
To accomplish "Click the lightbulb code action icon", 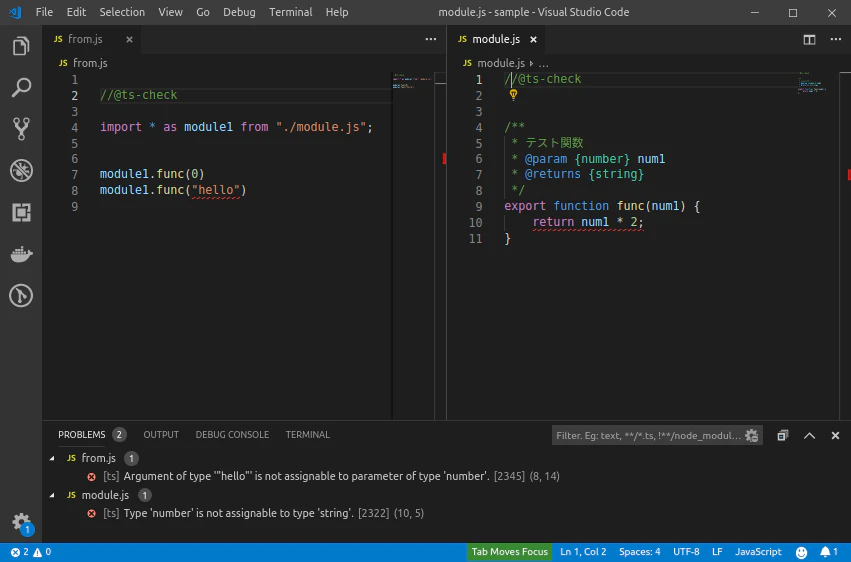I will pos(513,95).
